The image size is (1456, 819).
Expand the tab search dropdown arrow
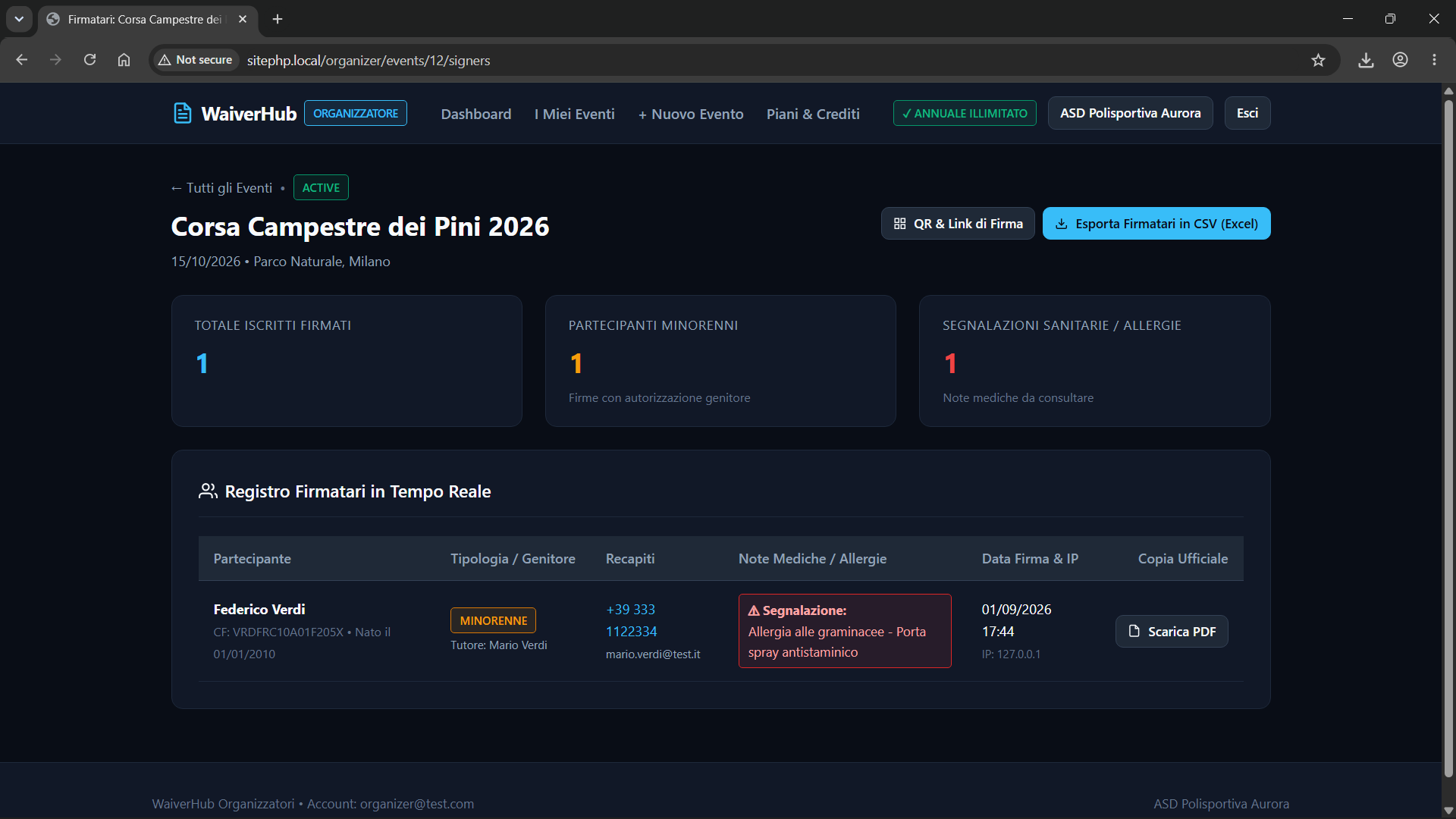coord(19,19)
